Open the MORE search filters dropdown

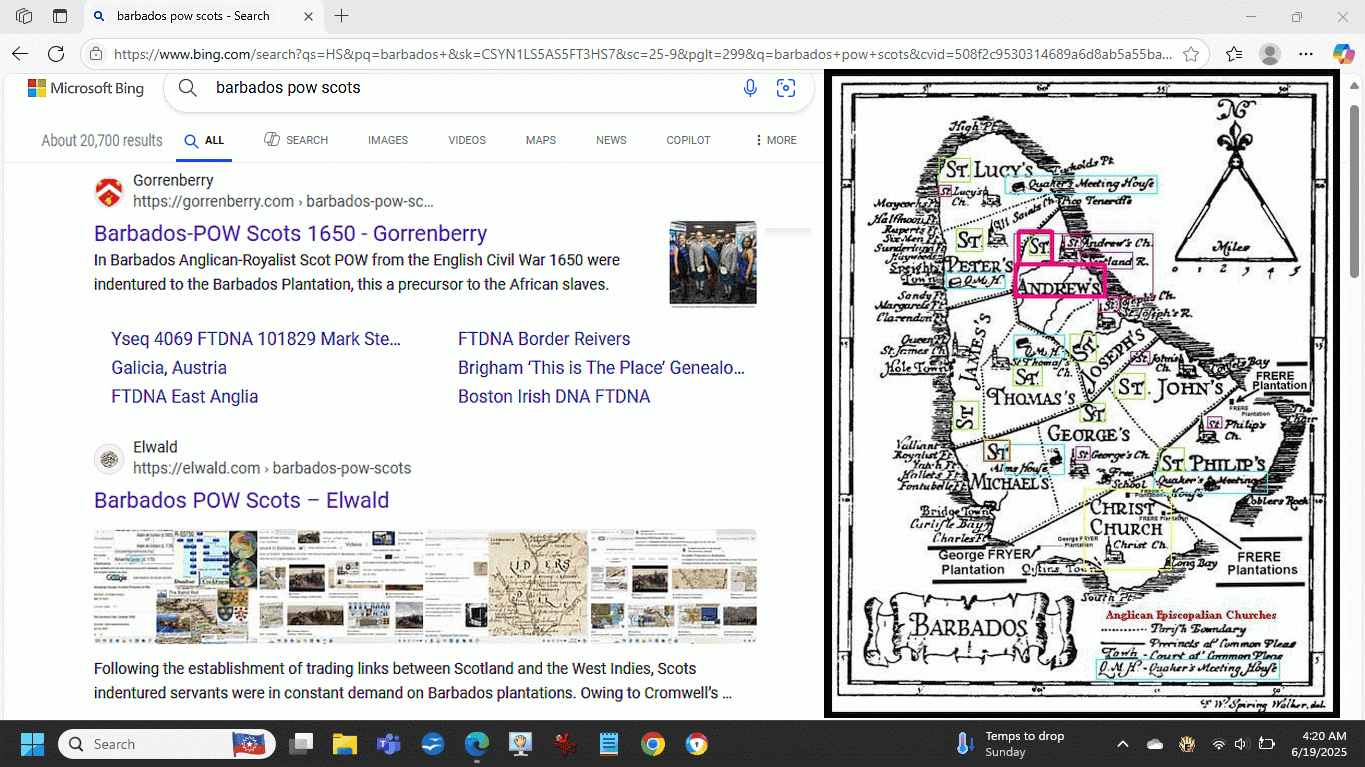coord(776,140)
